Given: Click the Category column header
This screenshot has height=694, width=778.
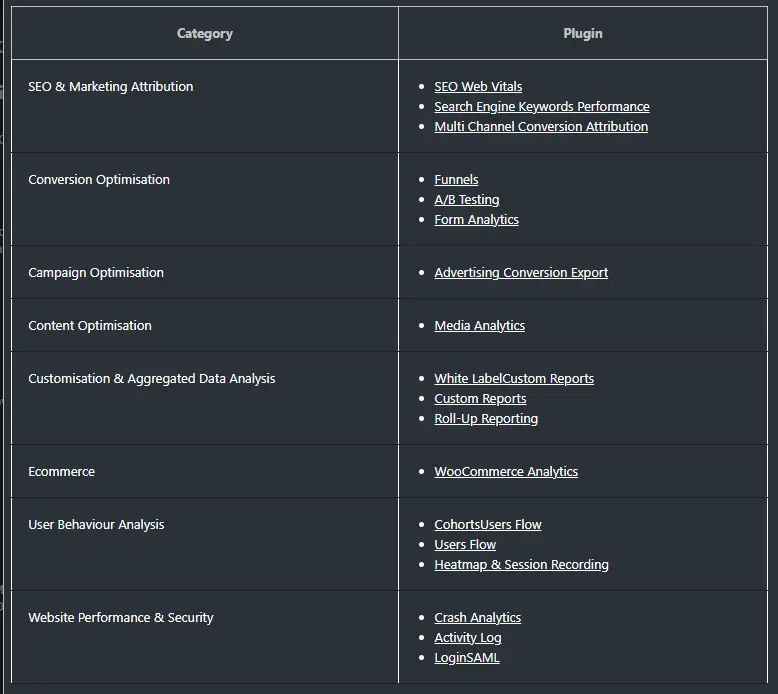Looking at the screenshot, I should [204, 33].
